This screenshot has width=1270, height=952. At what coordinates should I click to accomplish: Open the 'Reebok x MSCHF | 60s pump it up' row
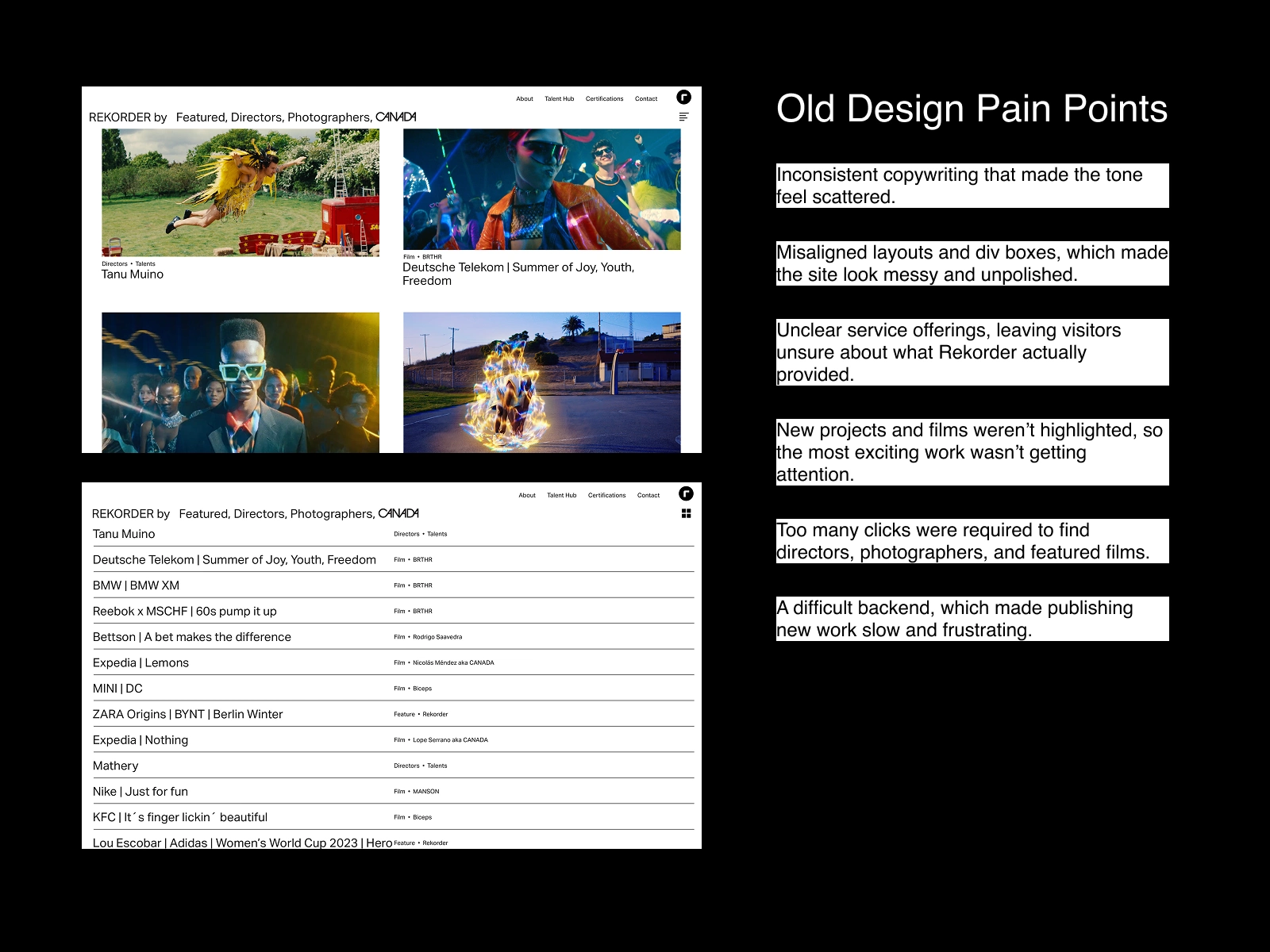coord(393,611)
